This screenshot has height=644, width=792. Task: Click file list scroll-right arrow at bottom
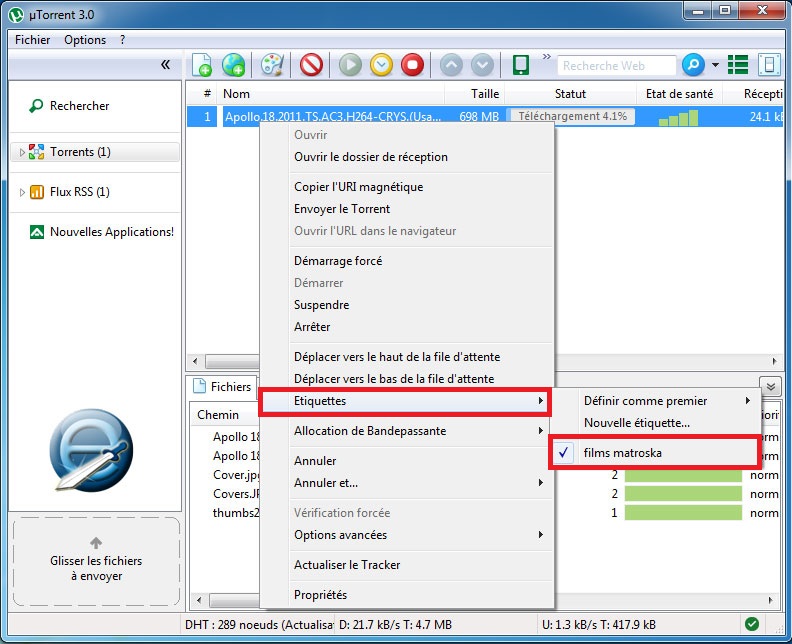click(x=770, y=600)
